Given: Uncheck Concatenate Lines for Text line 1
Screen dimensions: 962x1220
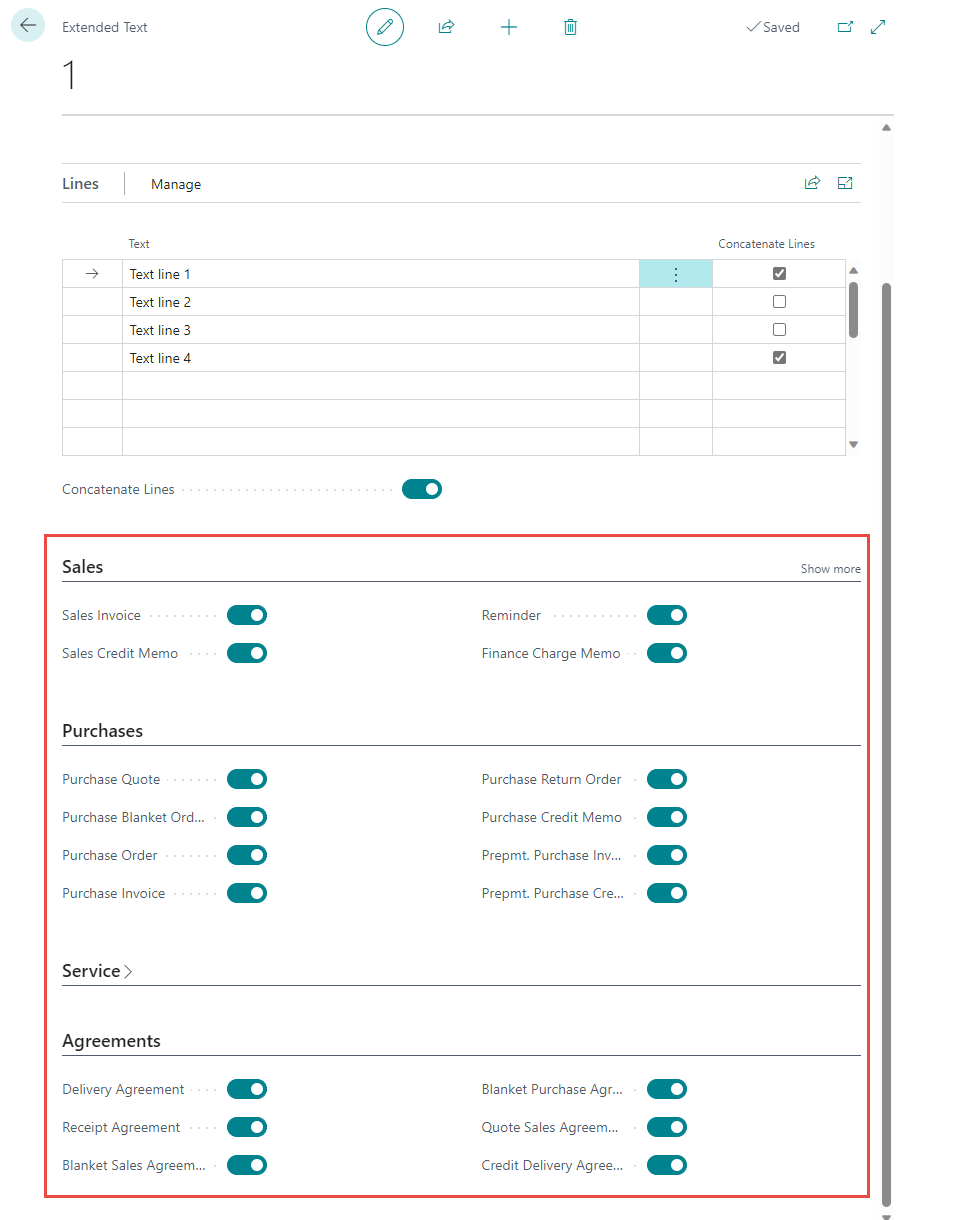Looking at the screenshot, I should pyautogui.click(x=779, y=274).
